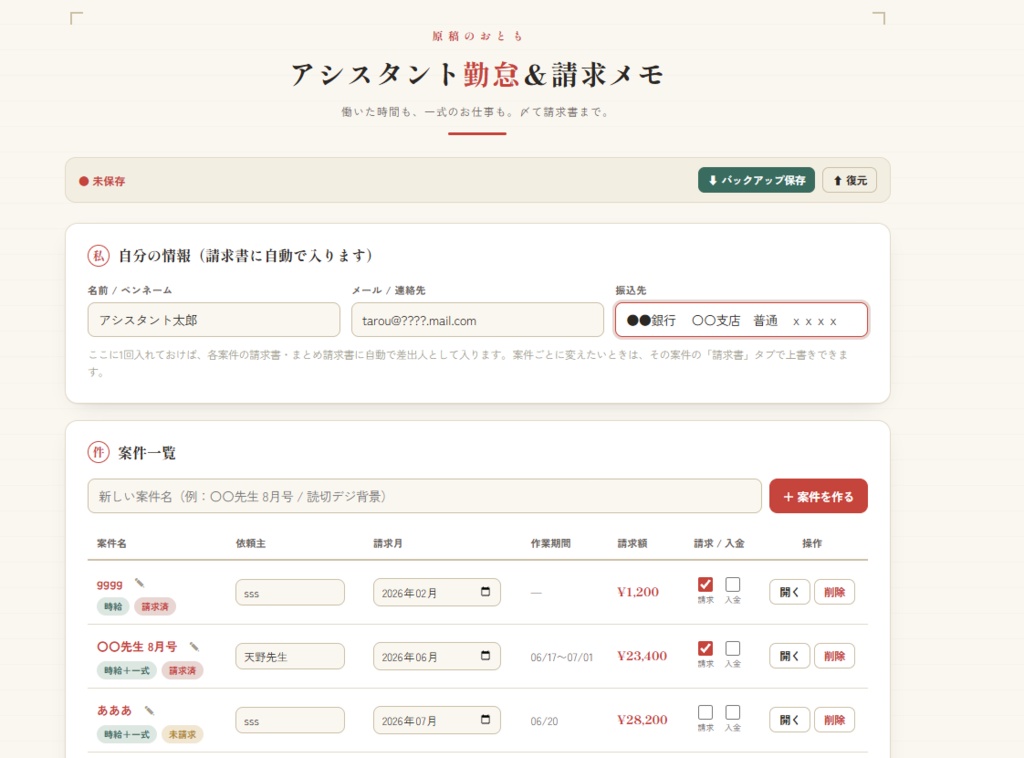Viewport: 1024px width, 758px height.
Task: Click the 振込先 bank account field
Action: (741, 320)
